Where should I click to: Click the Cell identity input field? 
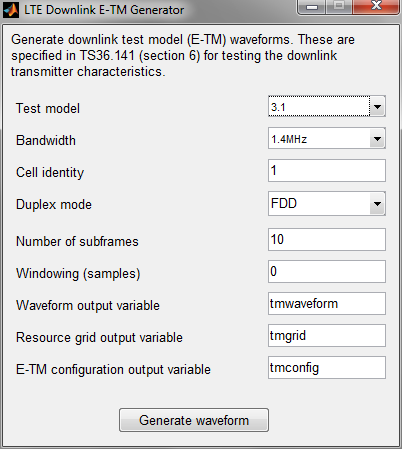coord(327,171)
